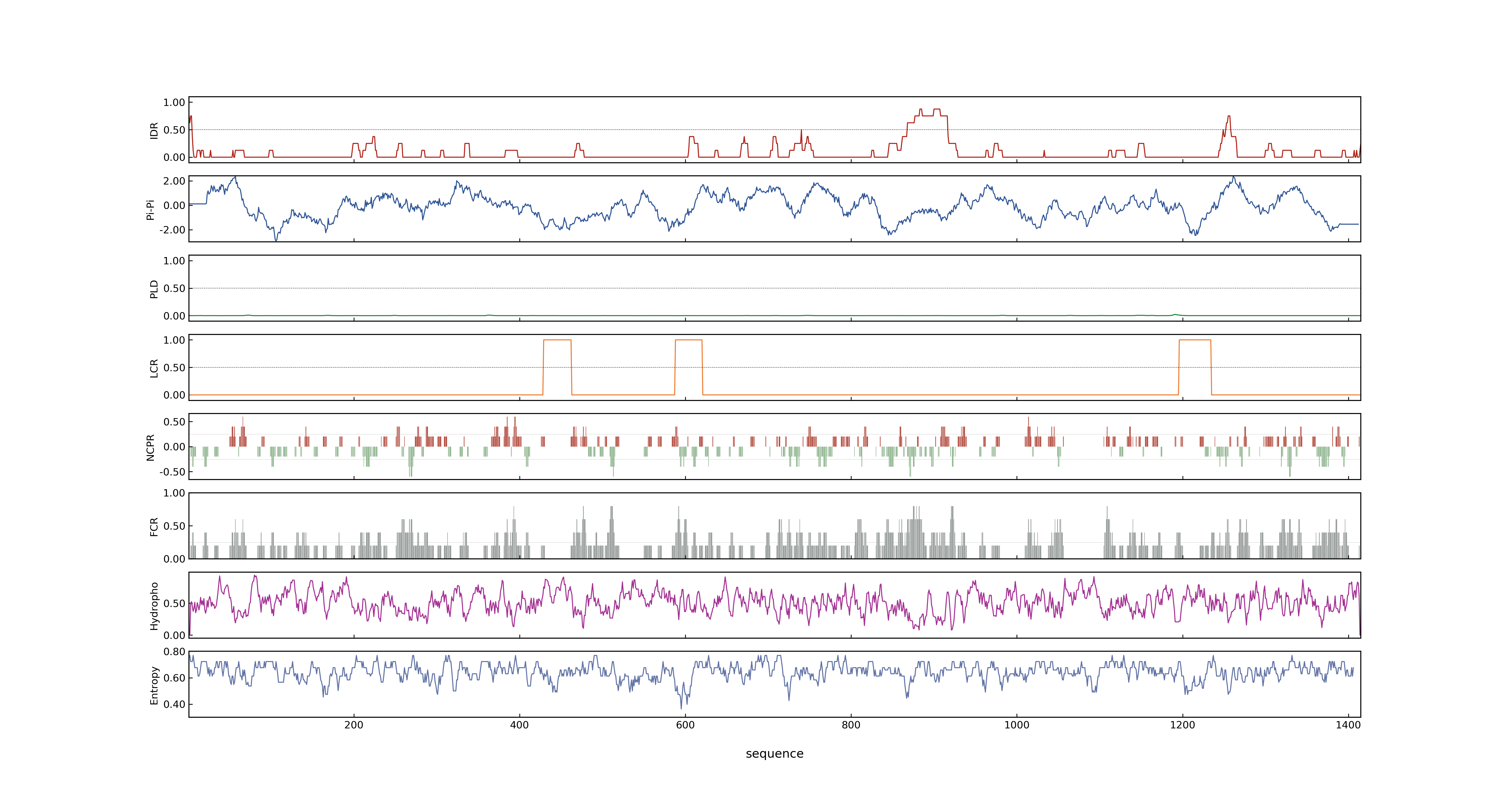Image resolution: width=1512 pixels, height=806 pixels.
Task: Click the -2.00 tick on Pi-Pi axis
Action: coord(172,230)
